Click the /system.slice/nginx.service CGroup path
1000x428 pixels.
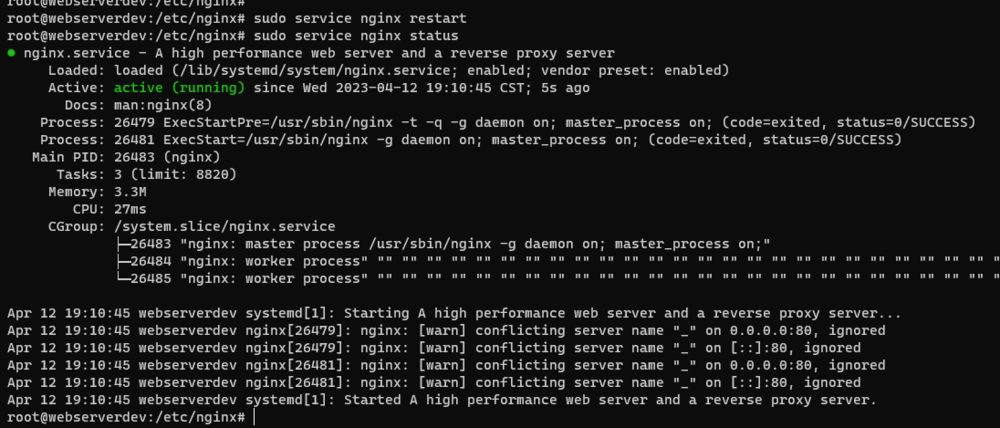[225, 226]
